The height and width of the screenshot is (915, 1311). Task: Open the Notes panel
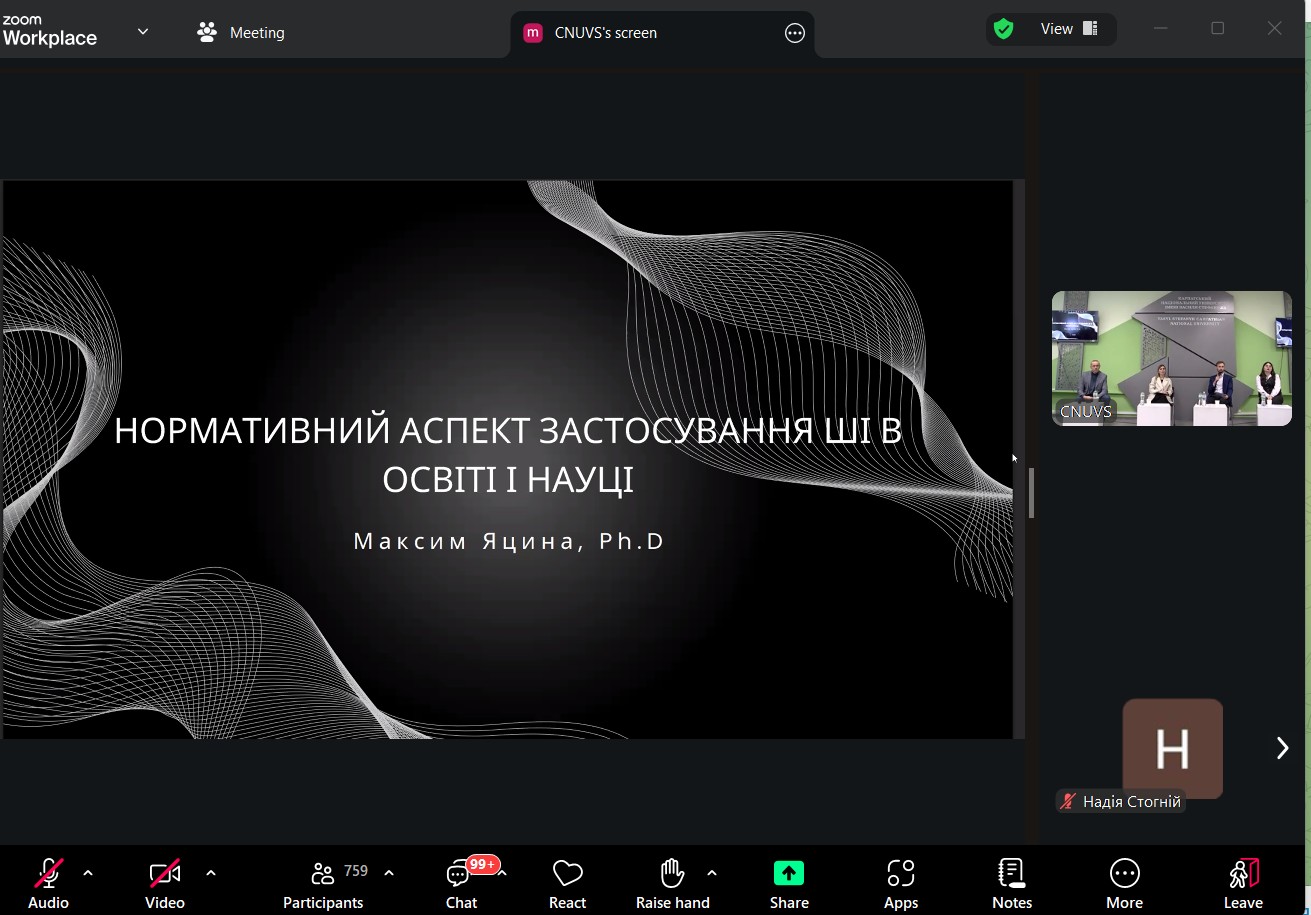tap(1011, 872)
